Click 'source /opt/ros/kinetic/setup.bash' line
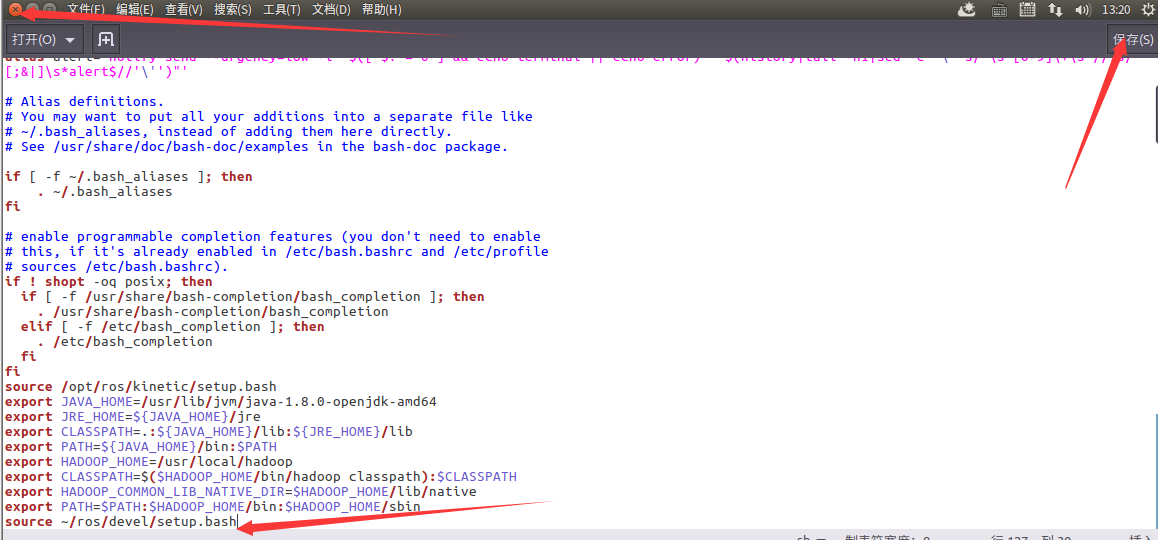 point(140,387)
